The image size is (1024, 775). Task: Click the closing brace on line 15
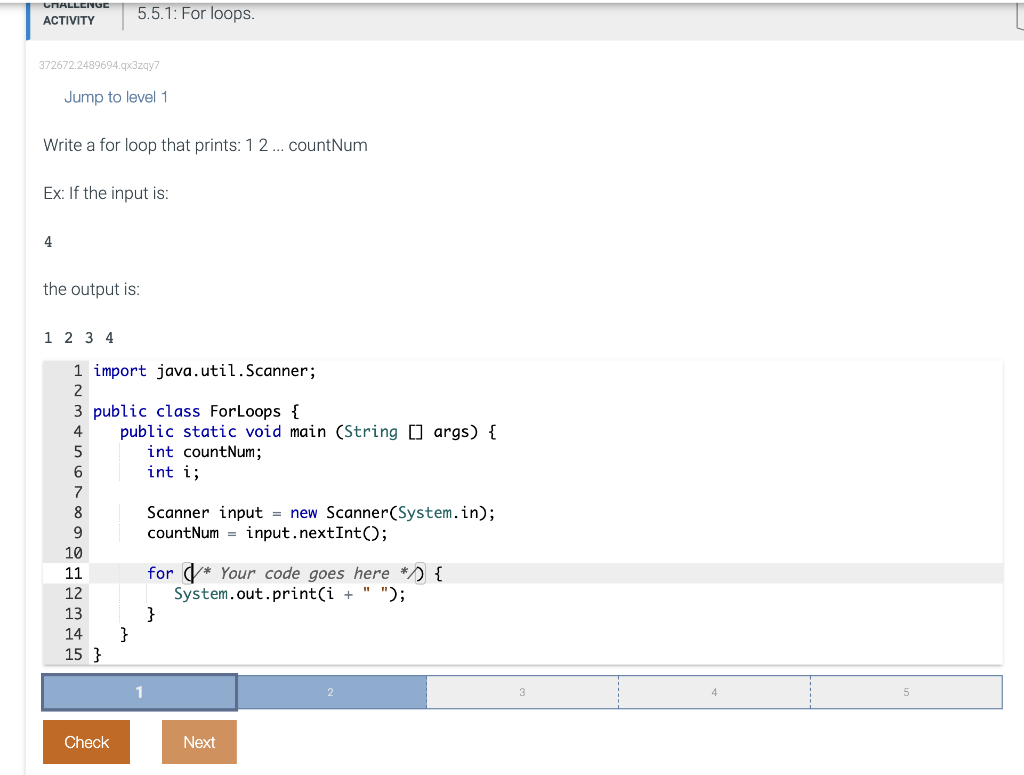pos(96,654)
